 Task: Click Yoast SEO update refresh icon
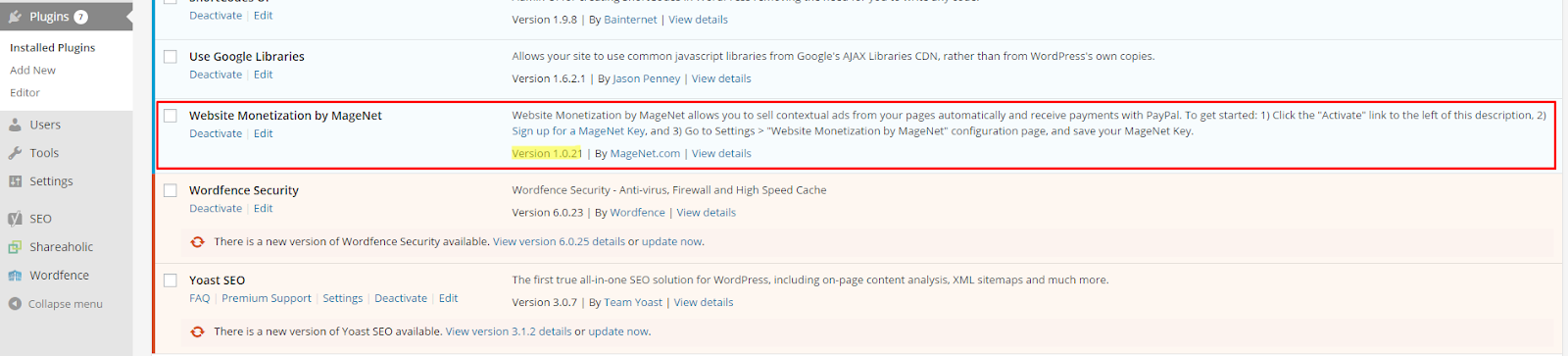[x=197, y=331]
